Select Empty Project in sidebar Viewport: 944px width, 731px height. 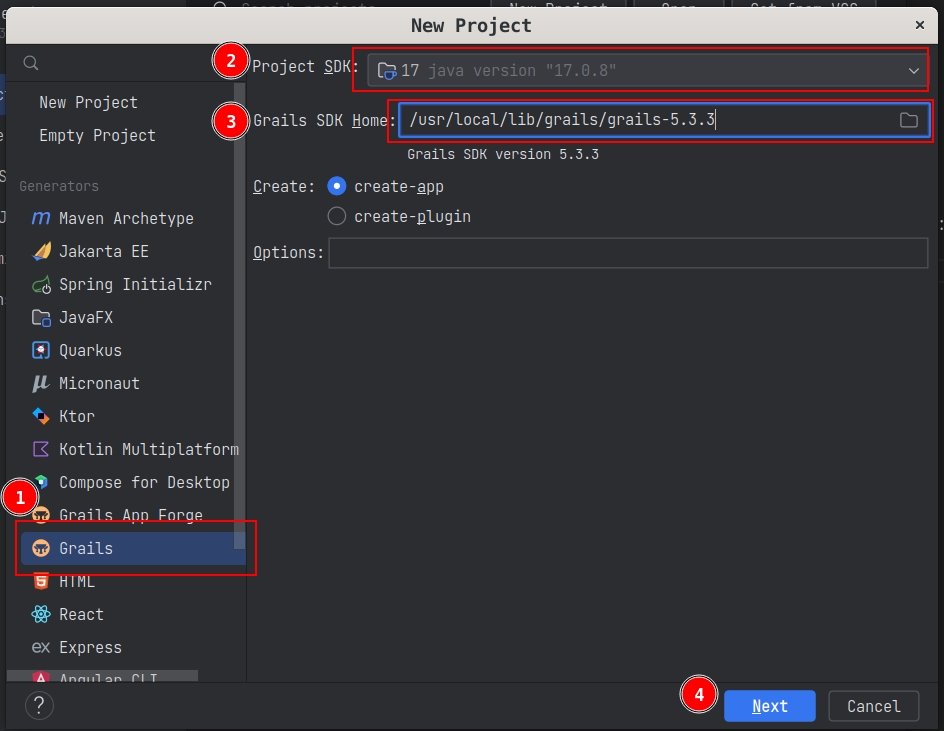click(98, 135)
